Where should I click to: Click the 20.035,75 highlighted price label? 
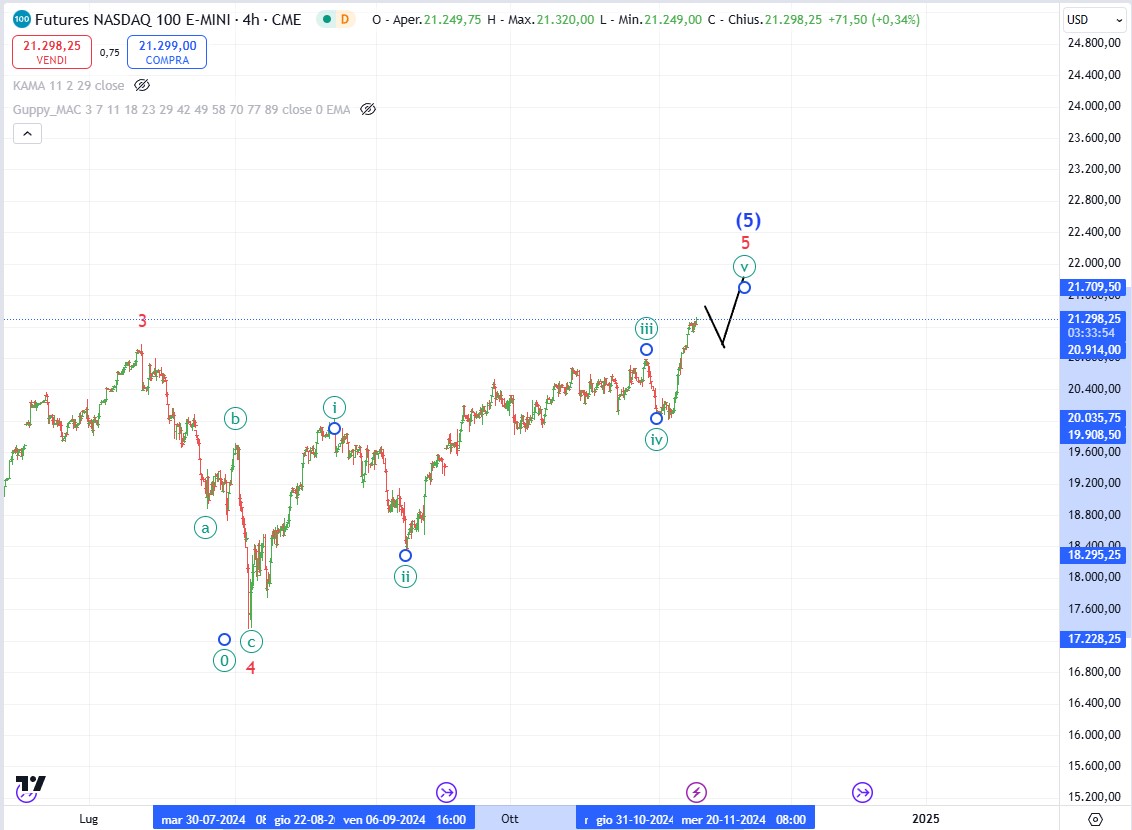1094,418
